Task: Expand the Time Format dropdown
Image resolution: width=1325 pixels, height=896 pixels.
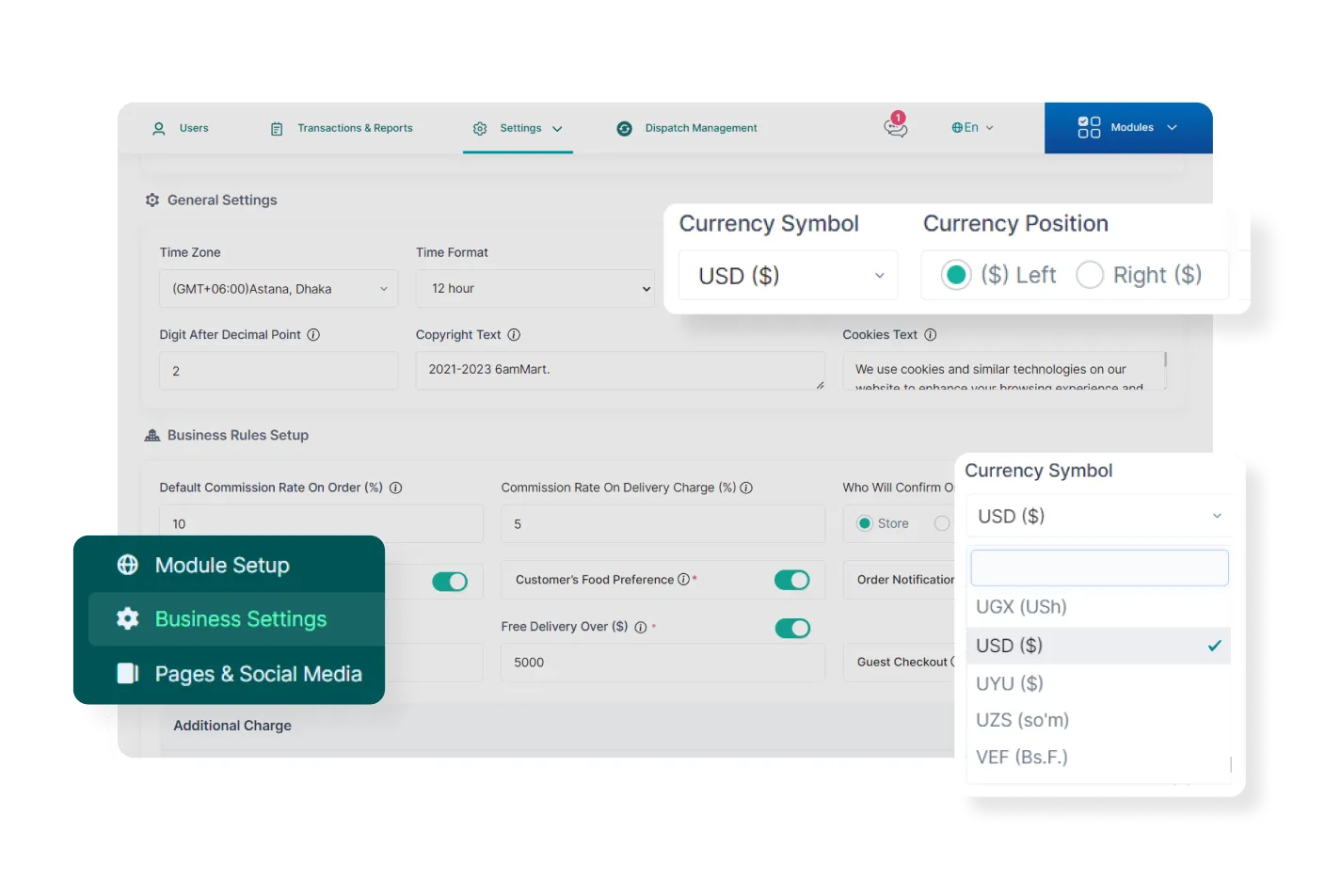Action: (535, 289)
